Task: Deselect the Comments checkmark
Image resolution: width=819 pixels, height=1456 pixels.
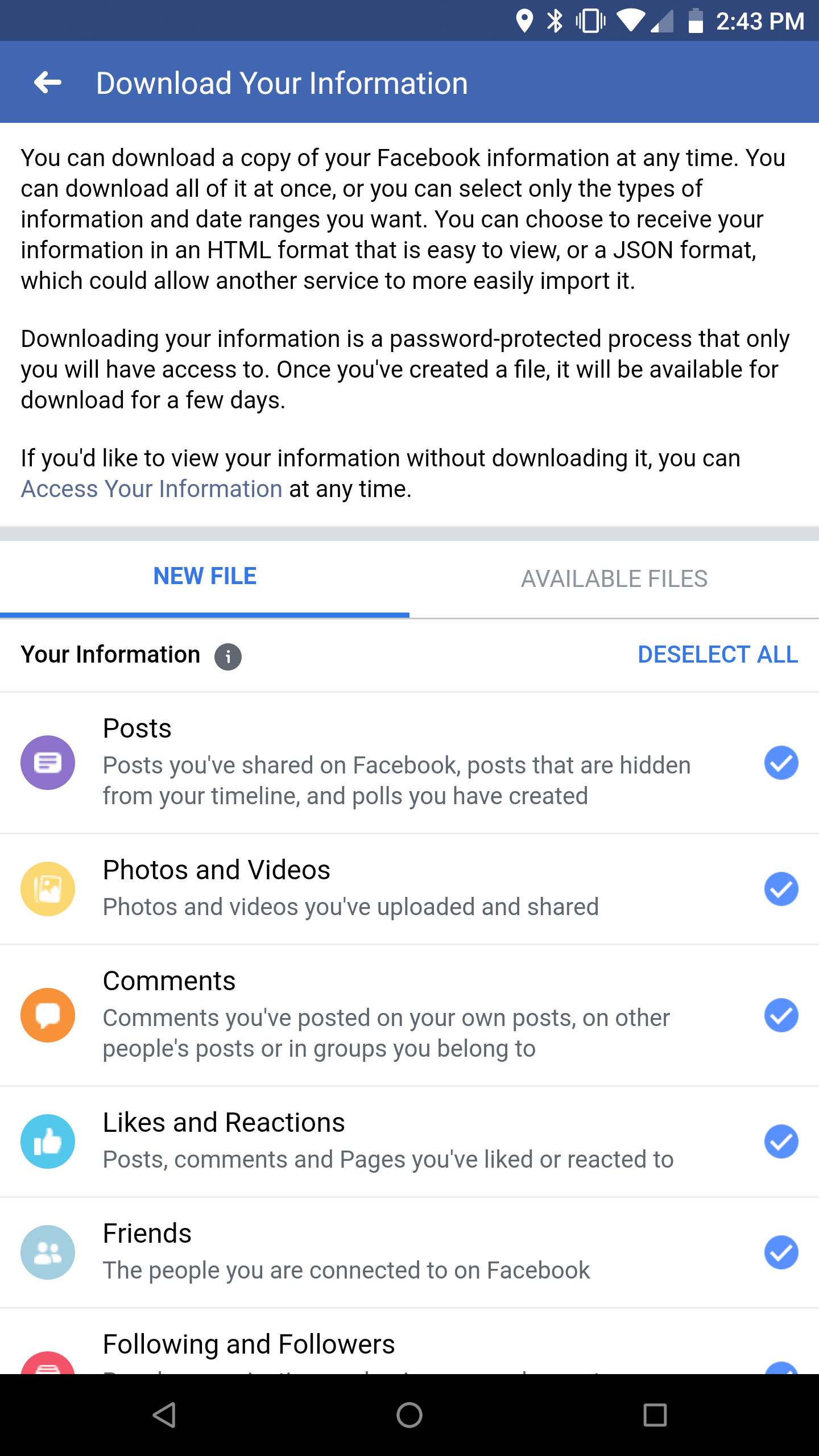Action: 781,1015
